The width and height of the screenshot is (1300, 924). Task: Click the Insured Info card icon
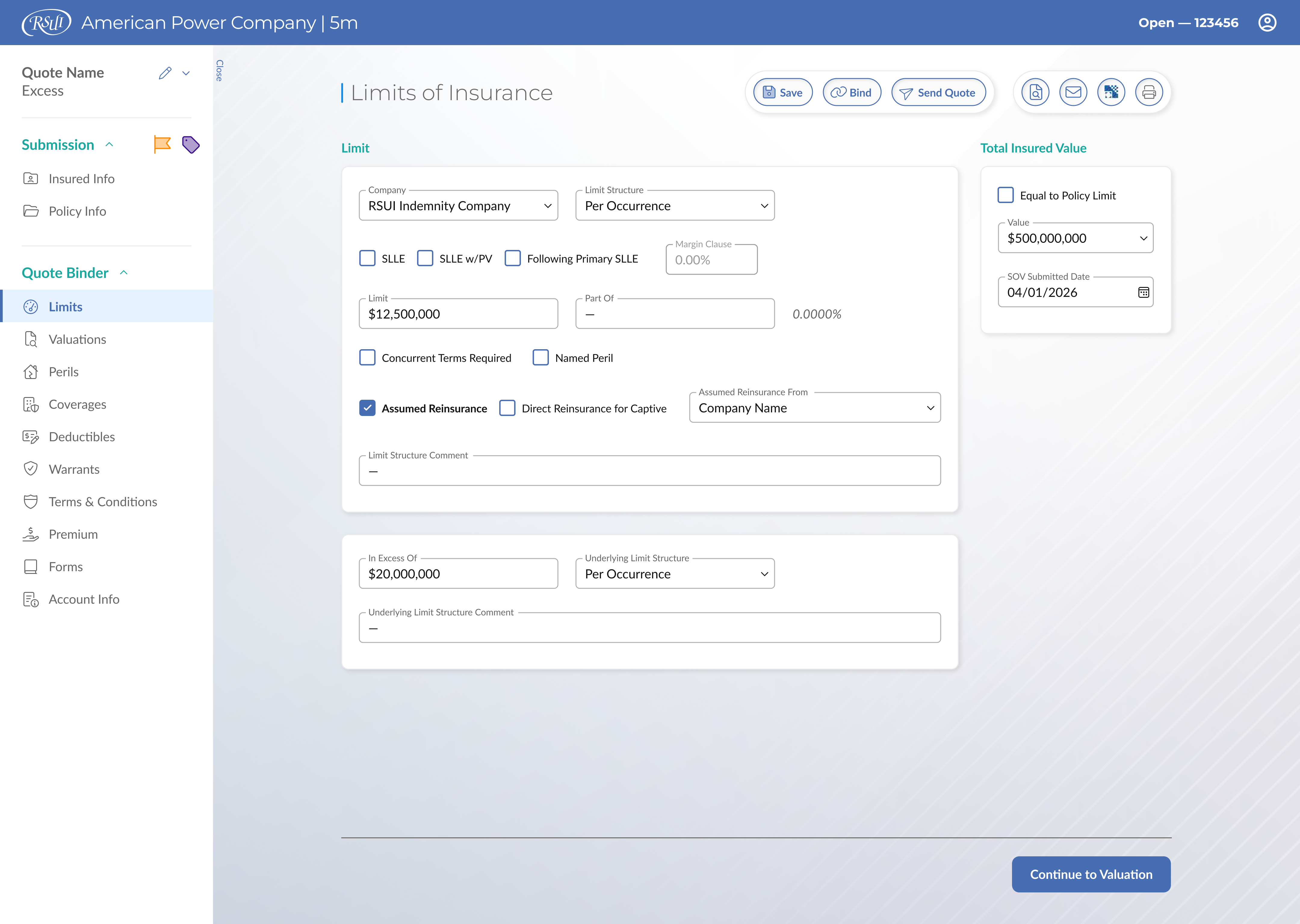[x=31, y=179]
